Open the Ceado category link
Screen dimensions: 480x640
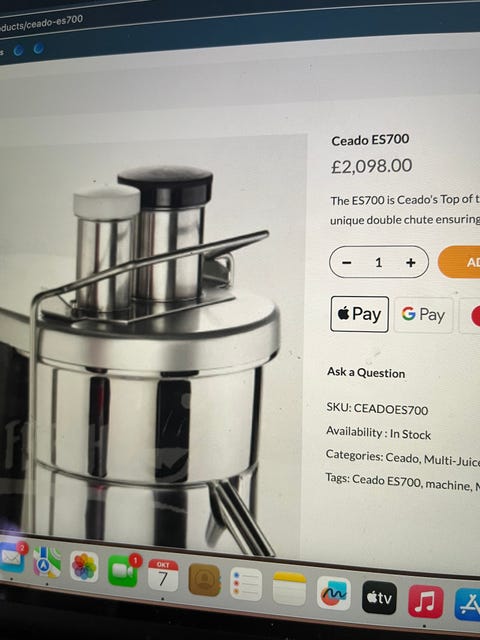[x=402, y=458]
